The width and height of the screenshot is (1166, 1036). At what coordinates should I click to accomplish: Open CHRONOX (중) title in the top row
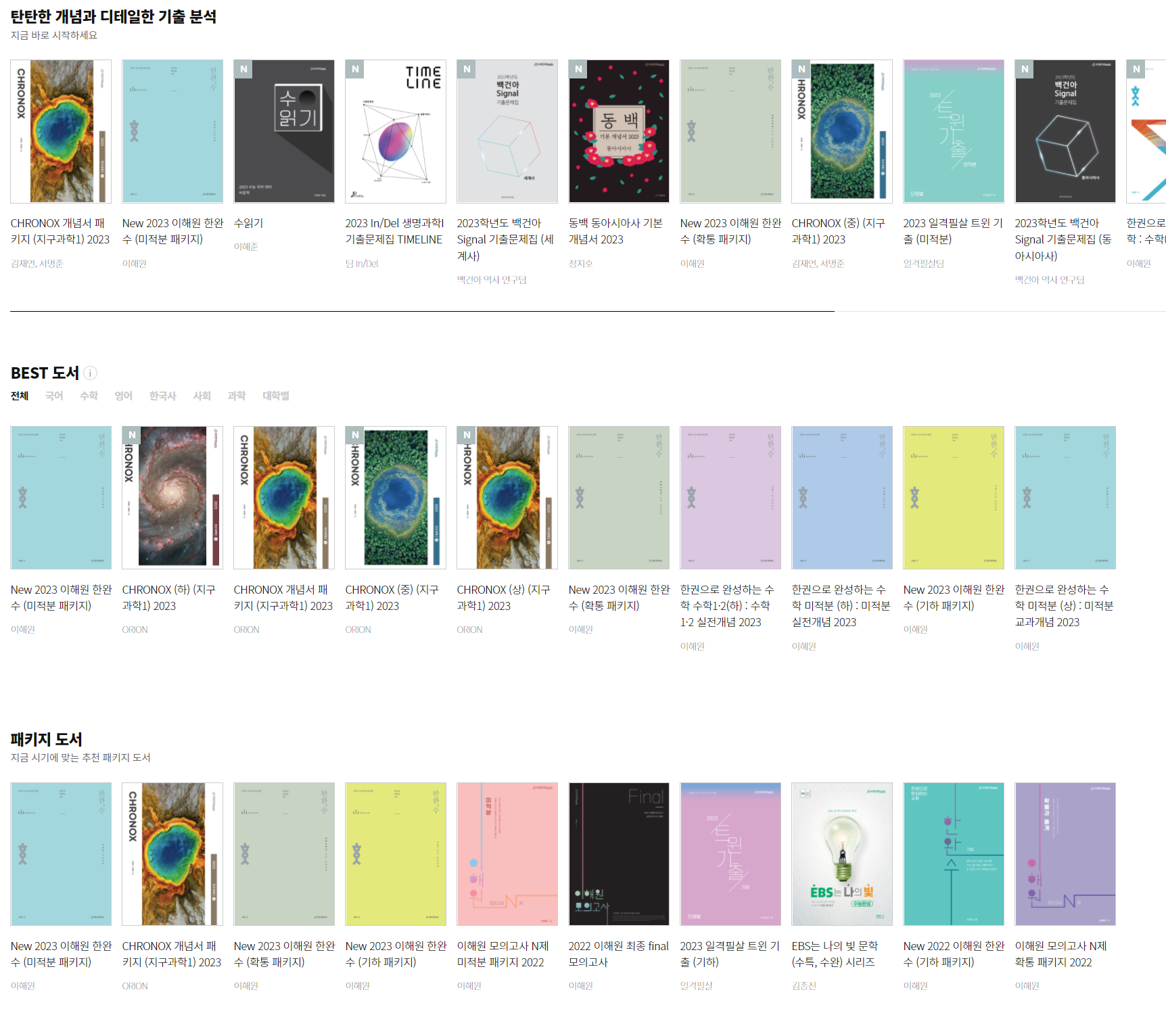click(x=838, y=231)
